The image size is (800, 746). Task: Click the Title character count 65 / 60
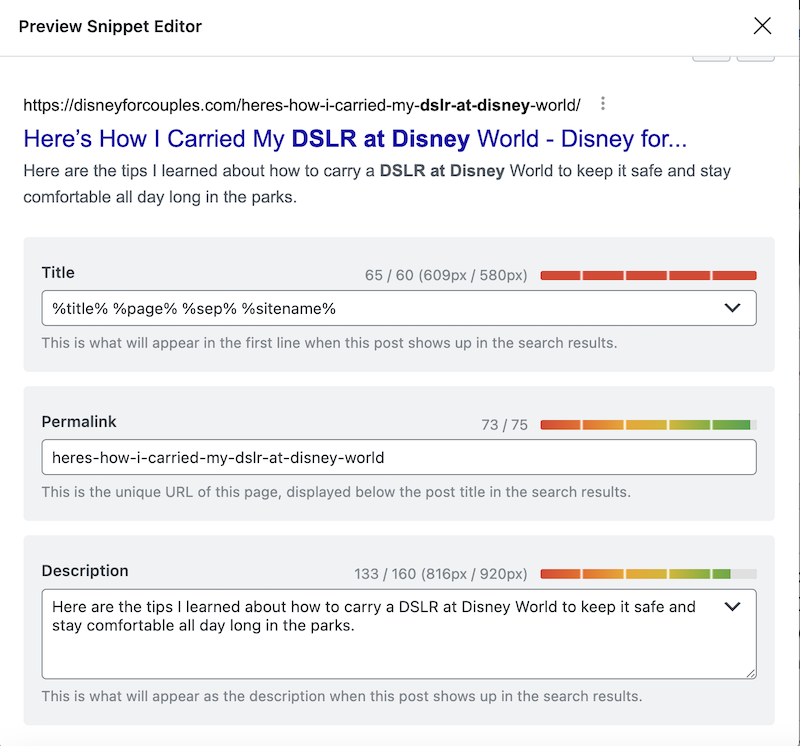[446, 275]
